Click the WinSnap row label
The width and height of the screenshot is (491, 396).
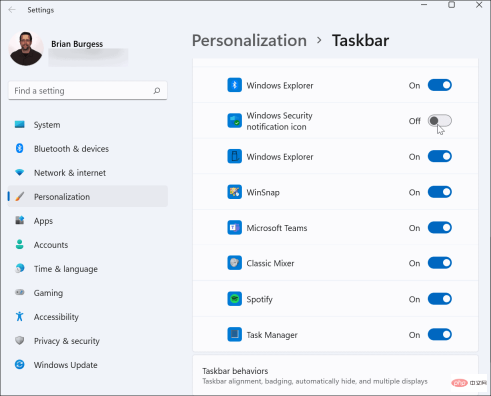[263, 192]
